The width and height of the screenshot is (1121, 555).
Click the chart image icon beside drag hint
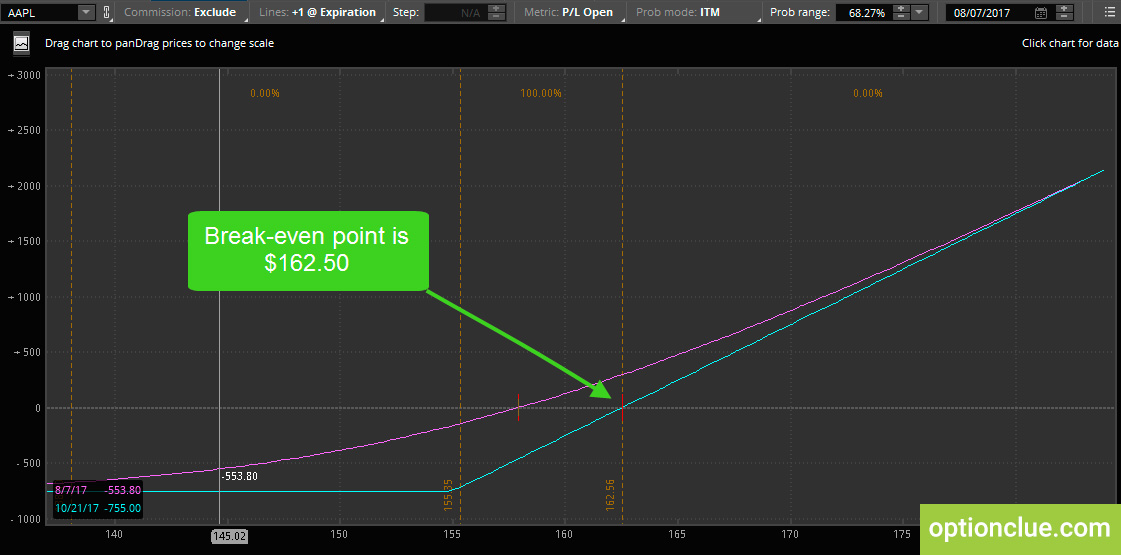coord(21,44)
